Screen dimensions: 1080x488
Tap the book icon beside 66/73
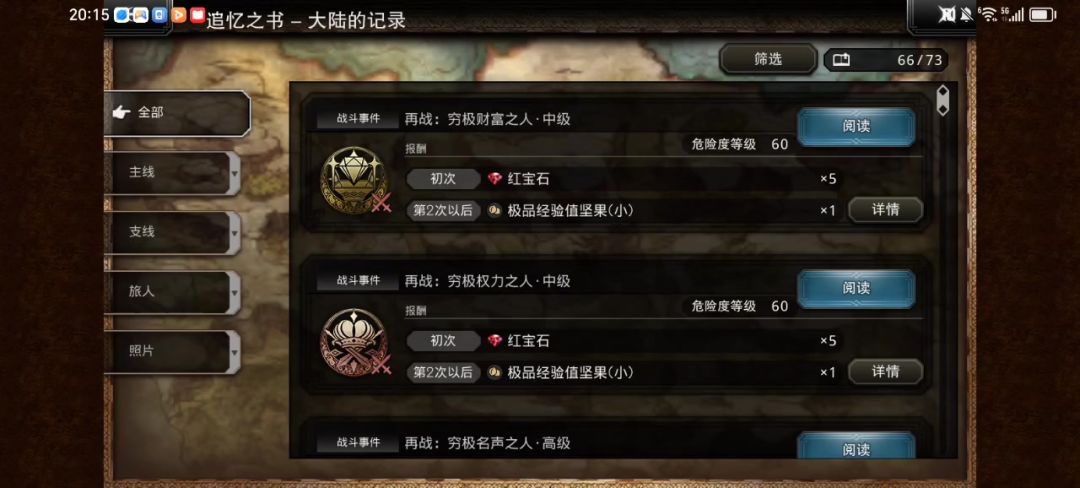(842, 60)
